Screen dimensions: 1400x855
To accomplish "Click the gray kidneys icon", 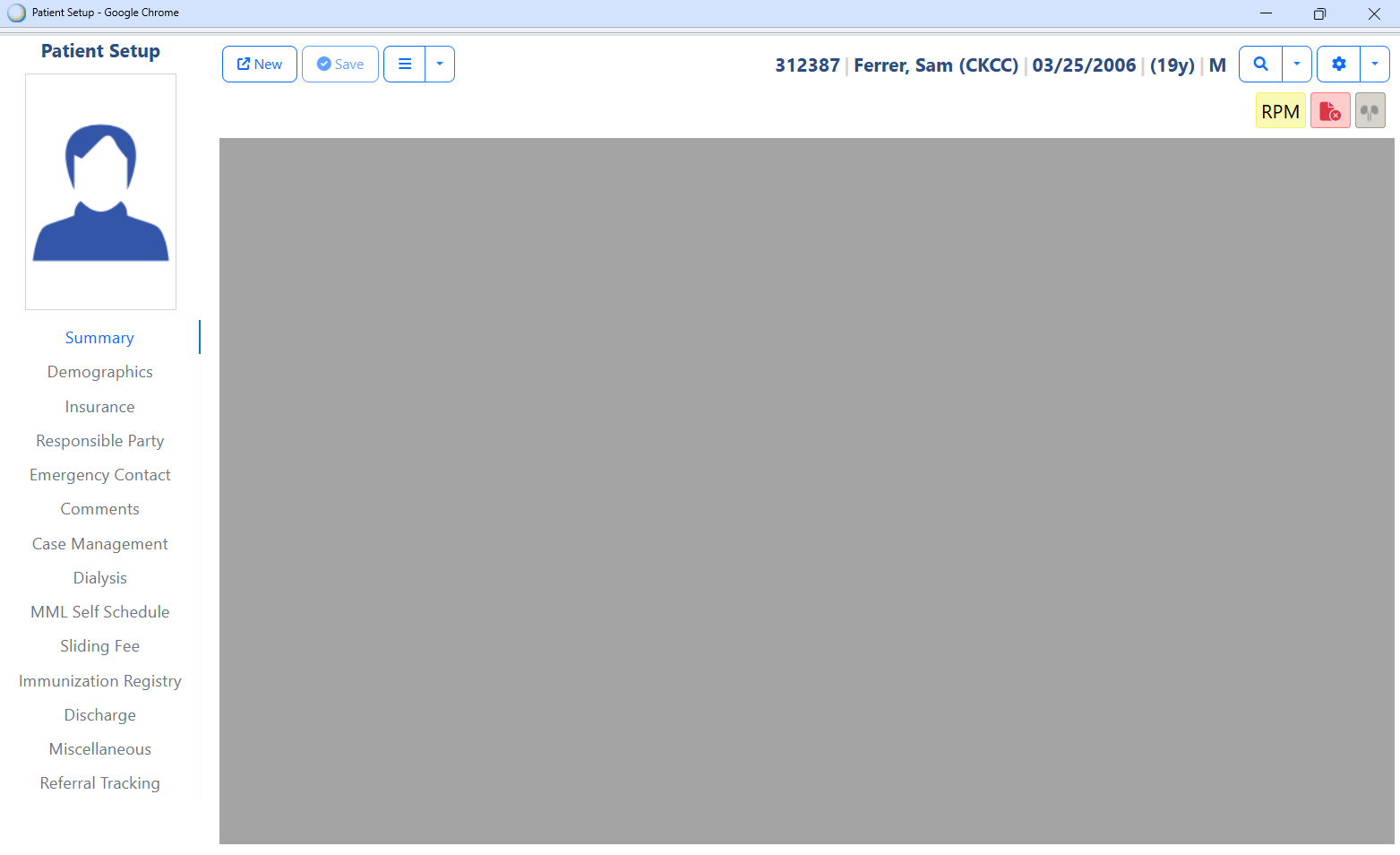I will (x=1370, y=111).
